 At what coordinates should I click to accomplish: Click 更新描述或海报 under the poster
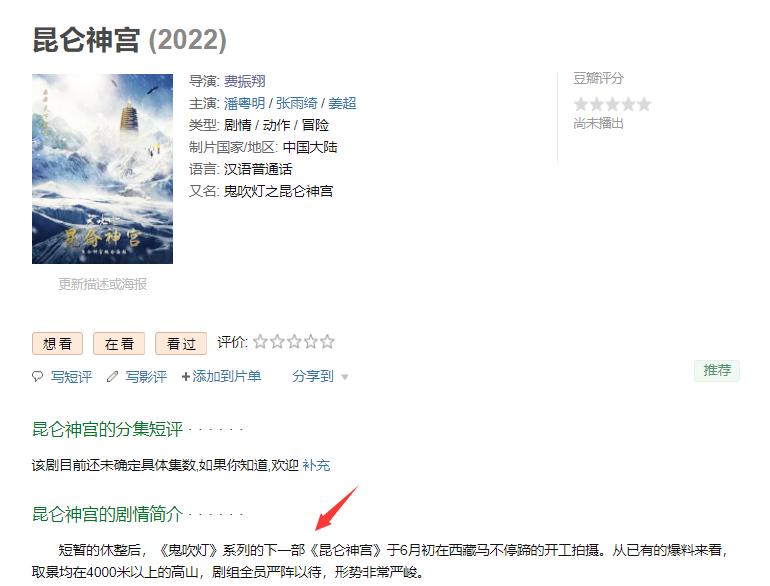click(102, 284)
